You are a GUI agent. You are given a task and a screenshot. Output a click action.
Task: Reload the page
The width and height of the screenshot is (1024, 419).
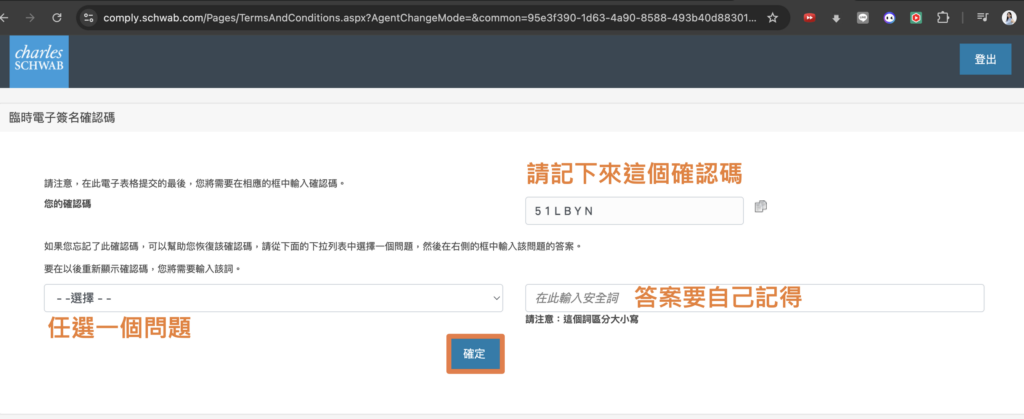click(x=55, y=18)
